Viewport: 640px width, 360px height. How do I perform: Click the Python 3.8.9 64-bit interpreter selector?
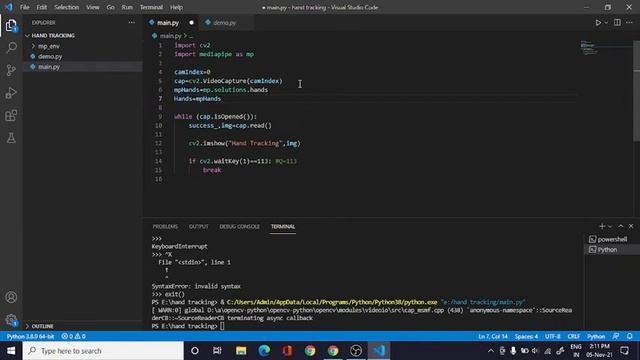pyautogui.click(x=31, y=336)
